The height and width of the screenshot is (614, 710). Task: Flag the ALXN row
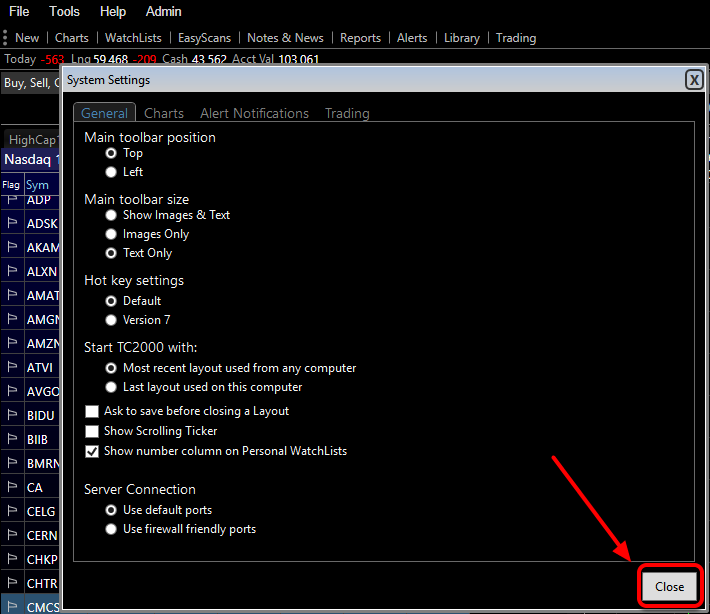[x=12, y=271]
